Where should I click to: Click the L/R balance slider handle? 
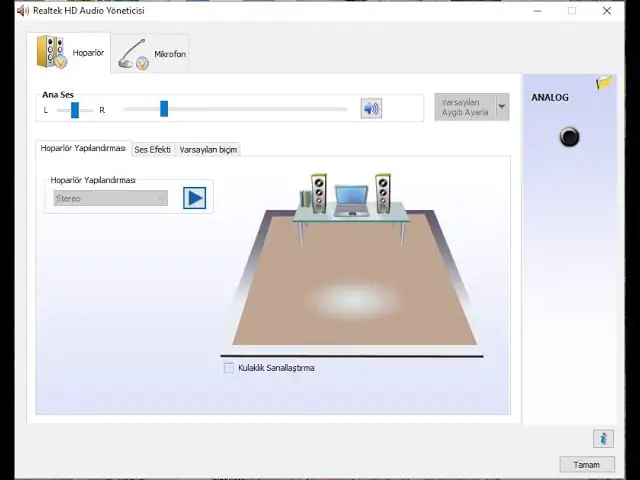pyautogui.click(x=75, y=110)
